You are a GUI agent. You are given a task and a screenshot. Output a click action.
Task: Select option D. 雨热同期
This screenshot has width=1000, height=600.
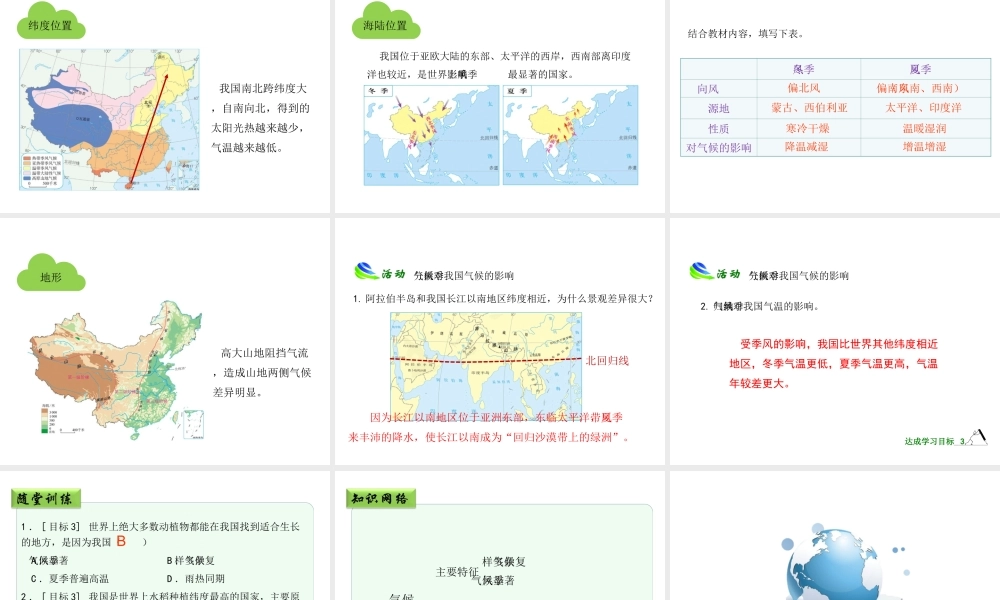tap(196, 579)
